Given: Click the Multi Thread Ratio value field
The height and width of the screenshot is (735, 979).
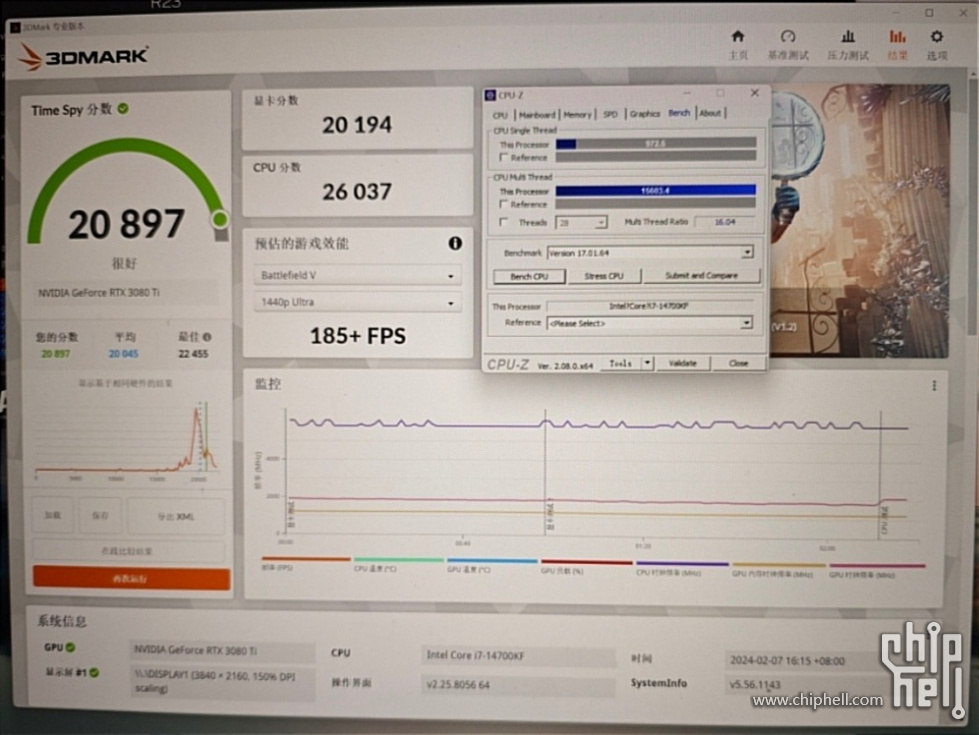Looking at the screenshot, I should click(x=724, y=222).
